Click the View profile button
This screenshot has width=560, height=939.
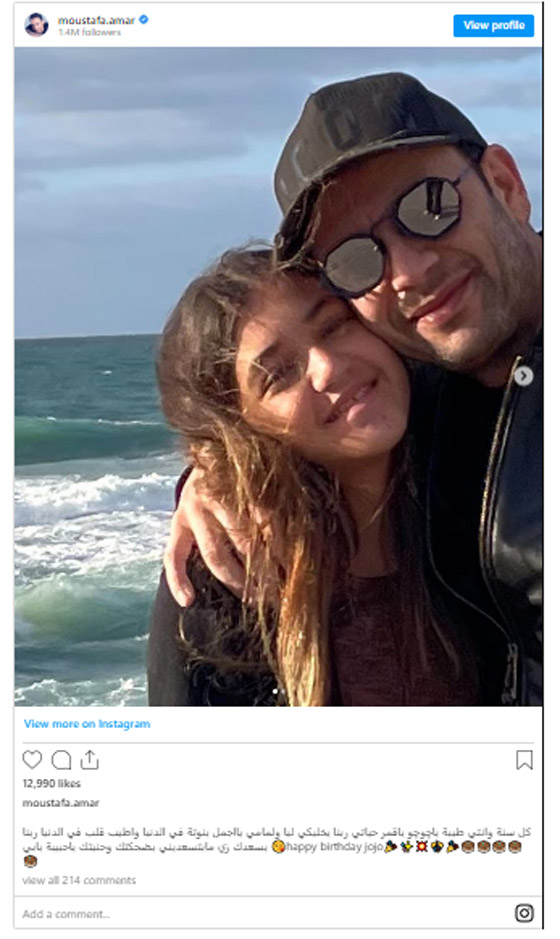(494, 26)
